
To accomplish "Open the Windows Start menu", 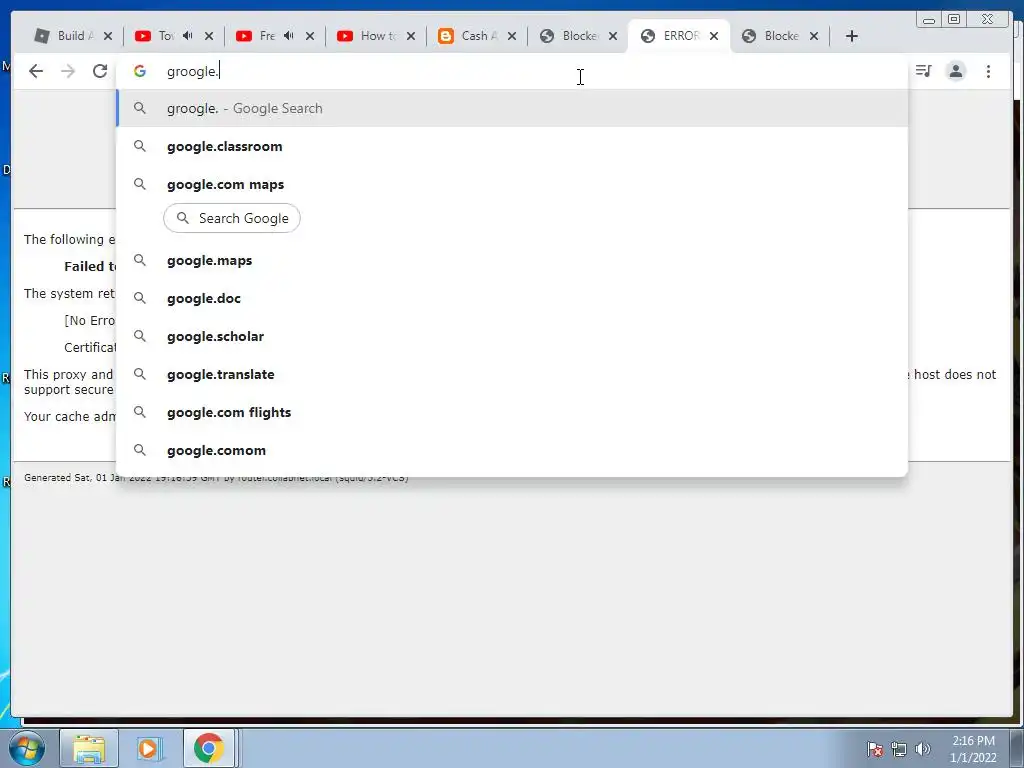I will 27,748.
